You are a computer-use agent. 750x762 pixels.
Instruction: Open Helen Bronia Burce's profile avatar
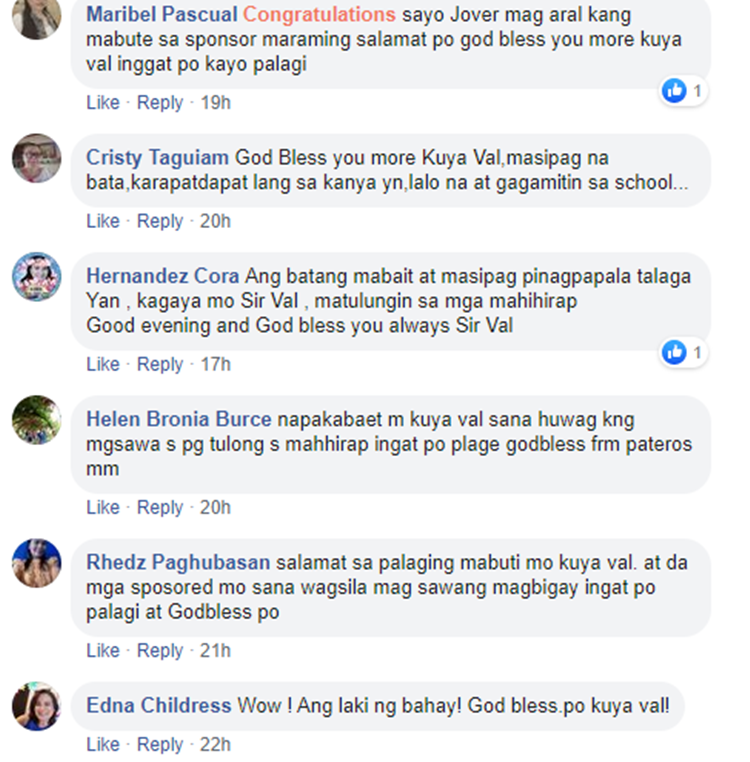click(36, 420)
